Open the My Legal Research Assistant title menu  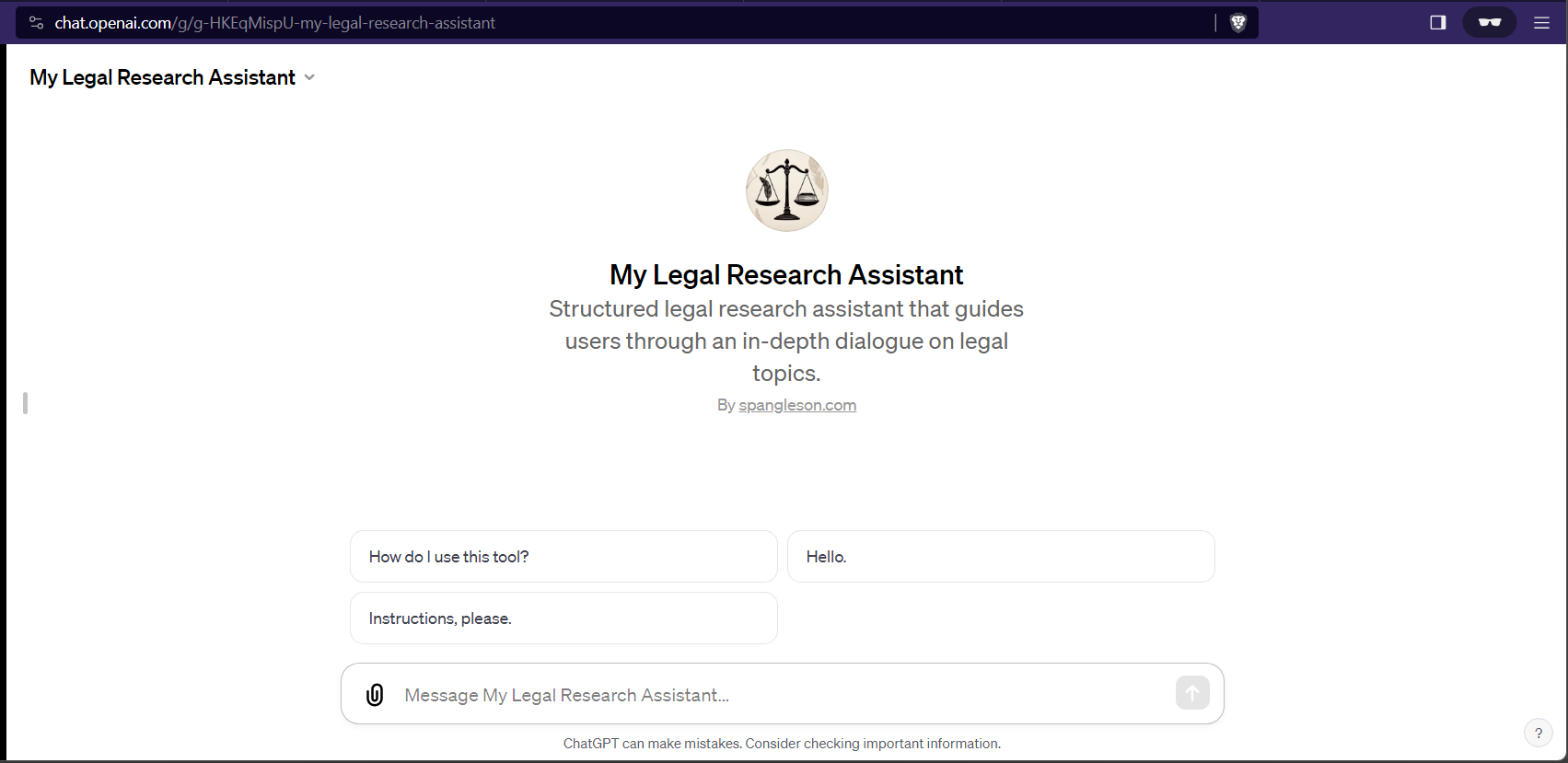(x=163, y=78)
